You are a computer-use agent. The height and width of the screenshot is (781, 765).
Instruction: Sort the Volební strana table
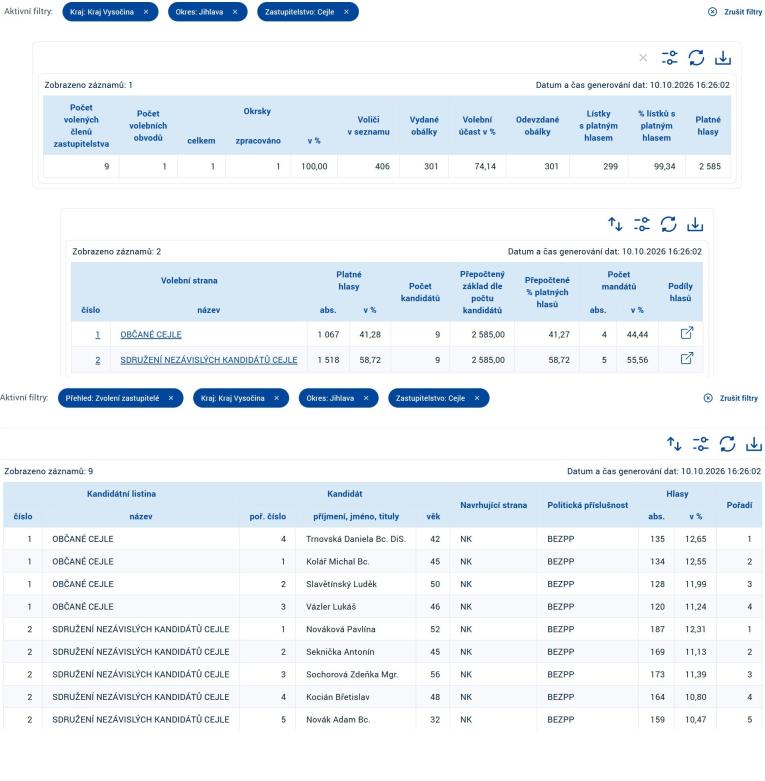click(x=615, y=225)
